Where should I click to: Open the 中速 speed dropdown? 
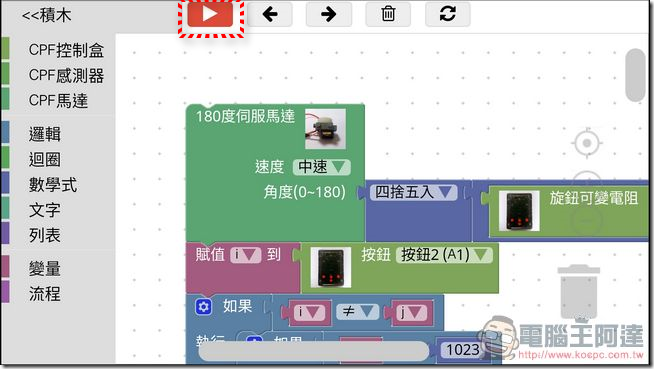(x=322, y=167)
